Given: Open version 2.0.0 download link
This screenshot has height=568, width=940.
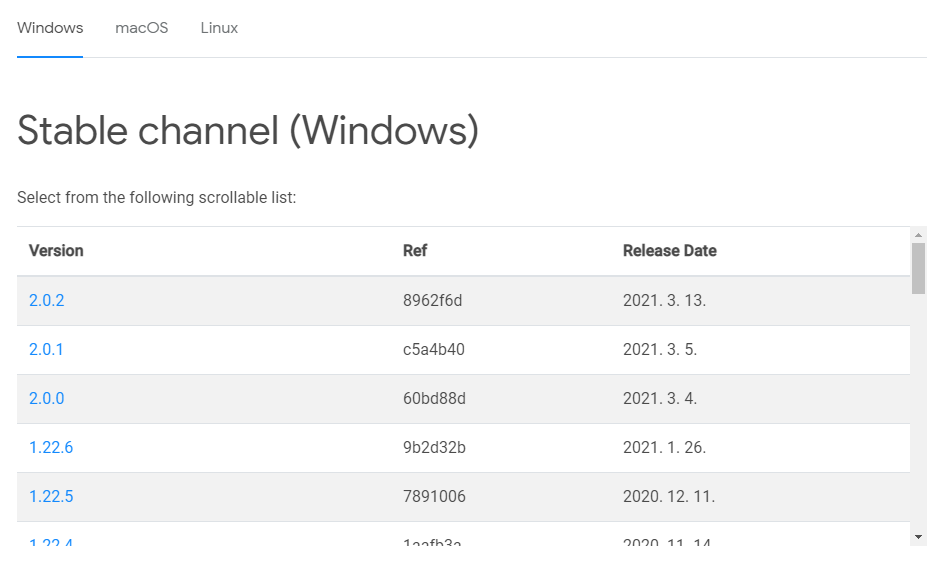Looking at the screenshot, I should [x=47, y=398].
